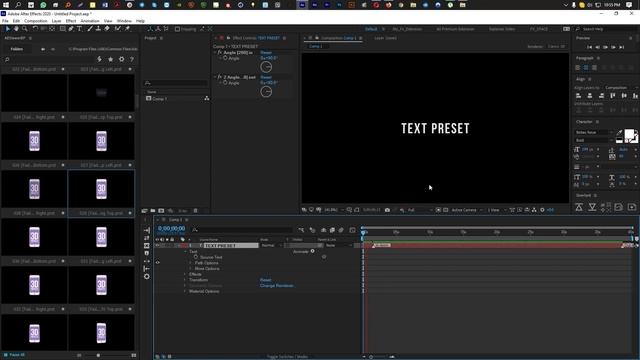Select the Hand tool
The width and height of the screenshot is (640, 360).
16,29
